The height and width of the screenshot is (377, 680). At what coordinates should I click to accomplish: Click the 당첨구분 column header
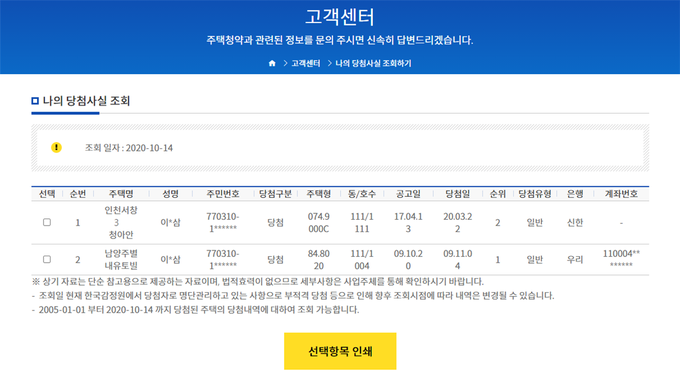coord(275,194)
